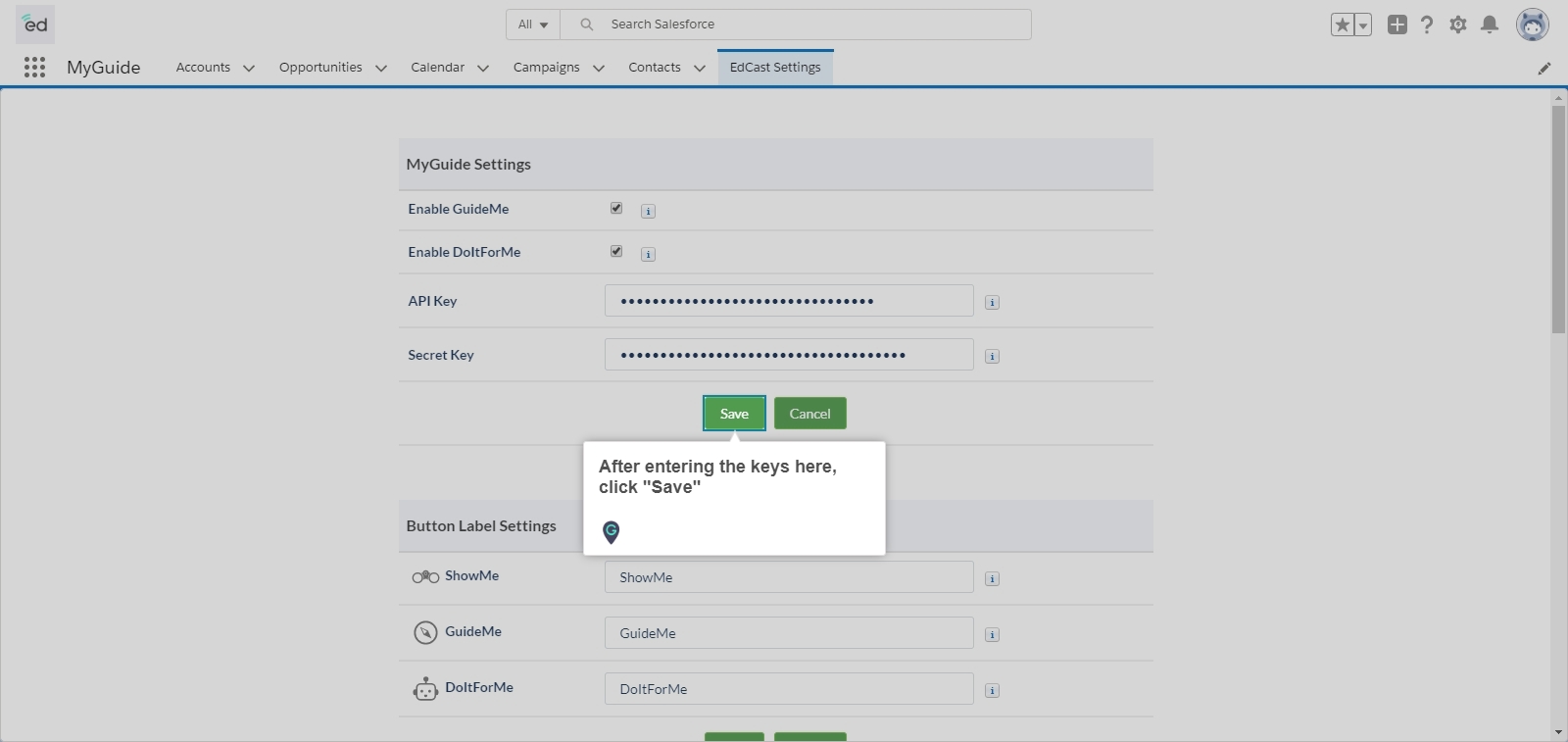Click the Global Actions plus icon
Image resolution: width=1568 pixels, height=742 pixels.
click(1397, 25)
